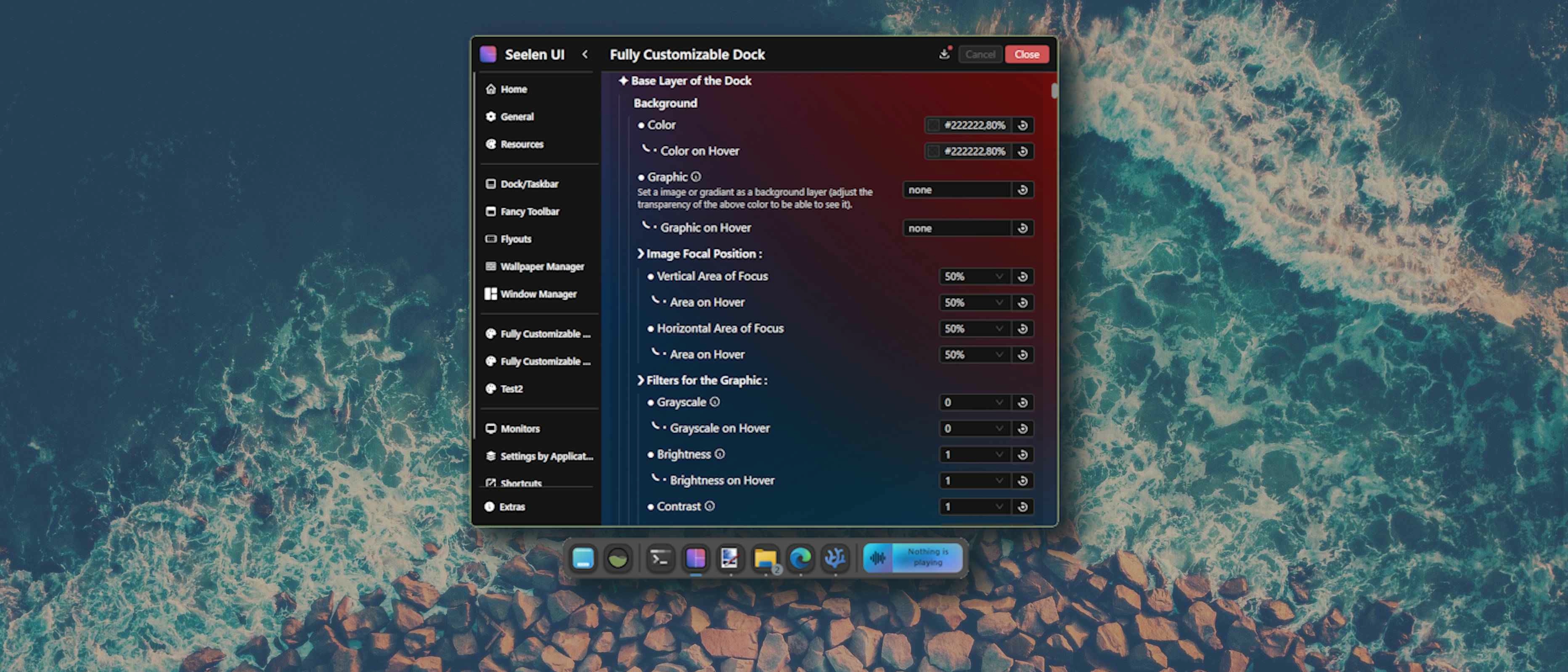The width and height of the screenshot is (1568, 672).
Task: Click the export/download icon in the header
Action: click(944, 54)
